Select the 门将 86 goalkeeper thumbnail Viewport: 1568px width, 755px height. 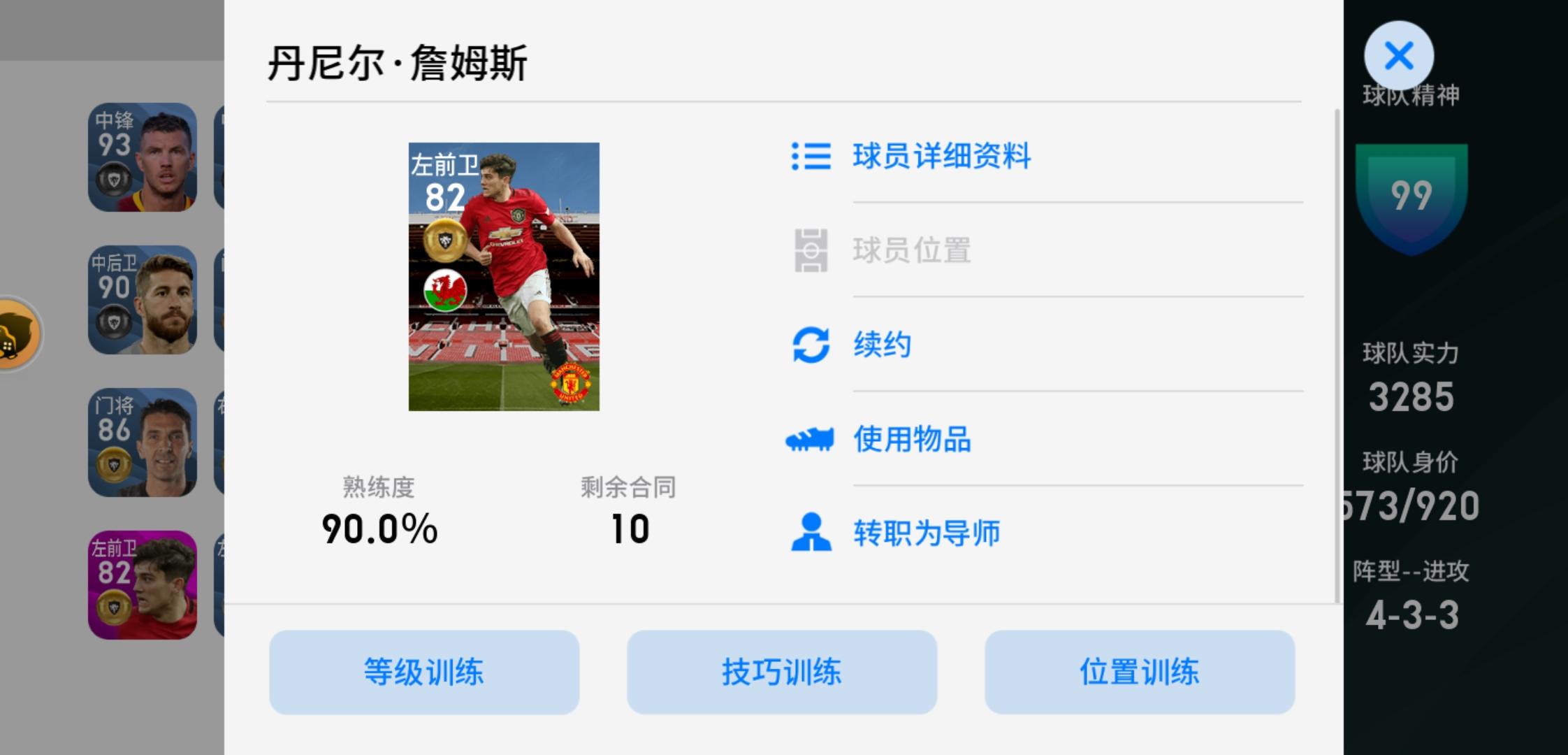click(x=143, y=443)
